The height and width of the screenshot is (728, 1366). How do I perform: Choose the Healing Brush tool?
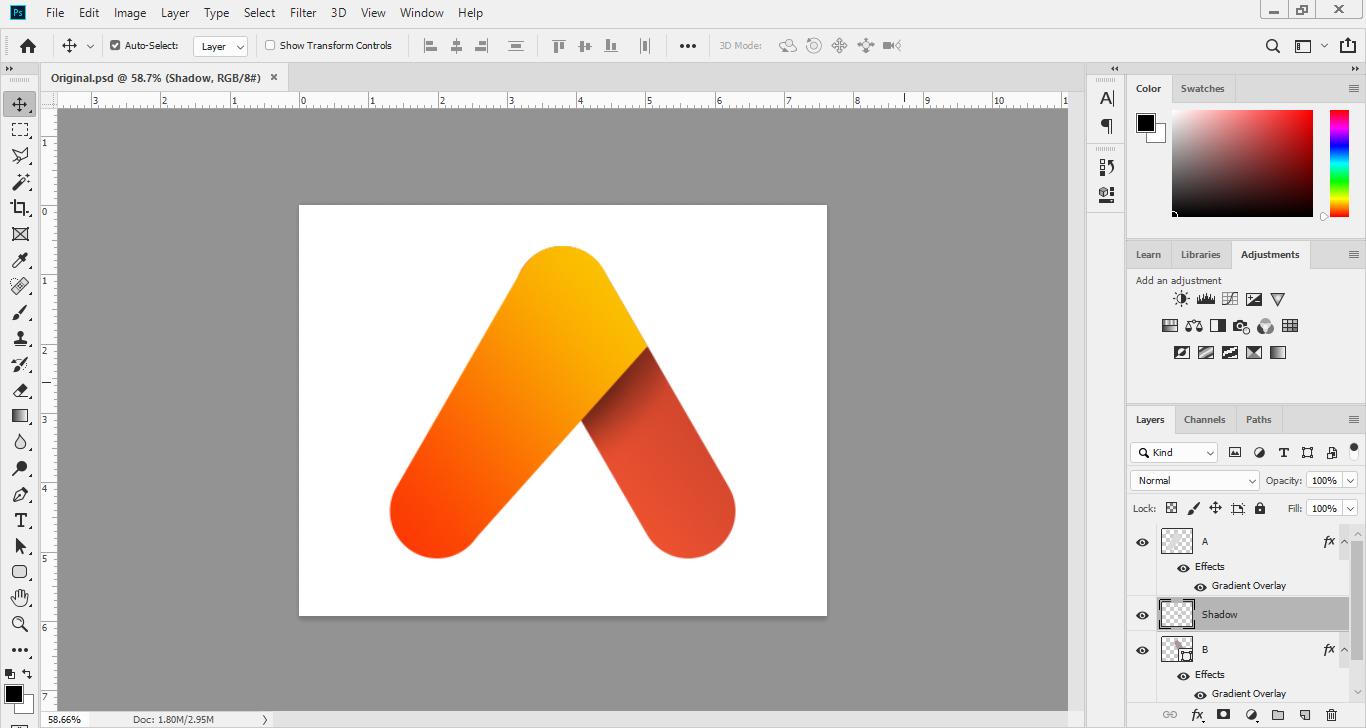(19, 286)
